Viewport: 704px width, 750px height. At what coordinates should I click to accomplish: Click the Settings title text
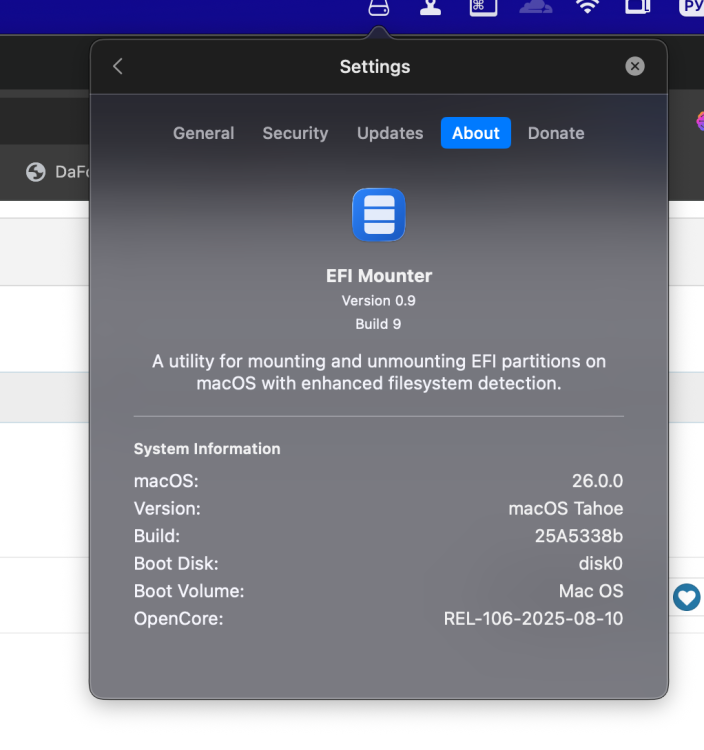pos(375,66)
